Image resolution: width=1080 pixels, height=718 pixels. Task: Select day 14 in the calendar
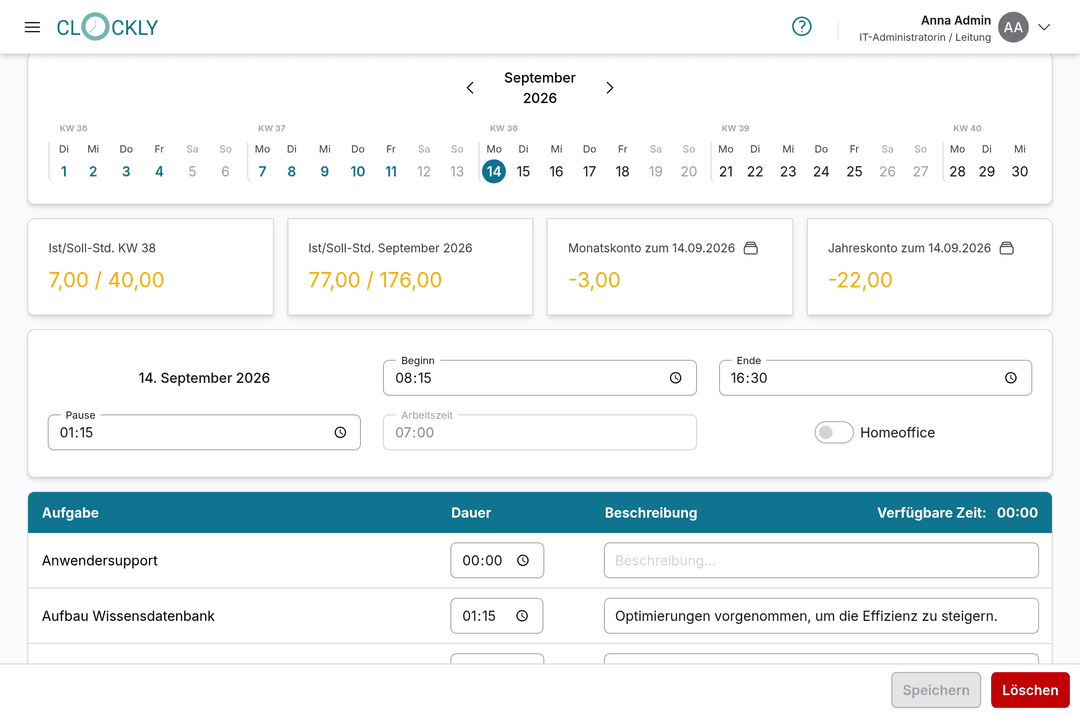pos(494,172)
